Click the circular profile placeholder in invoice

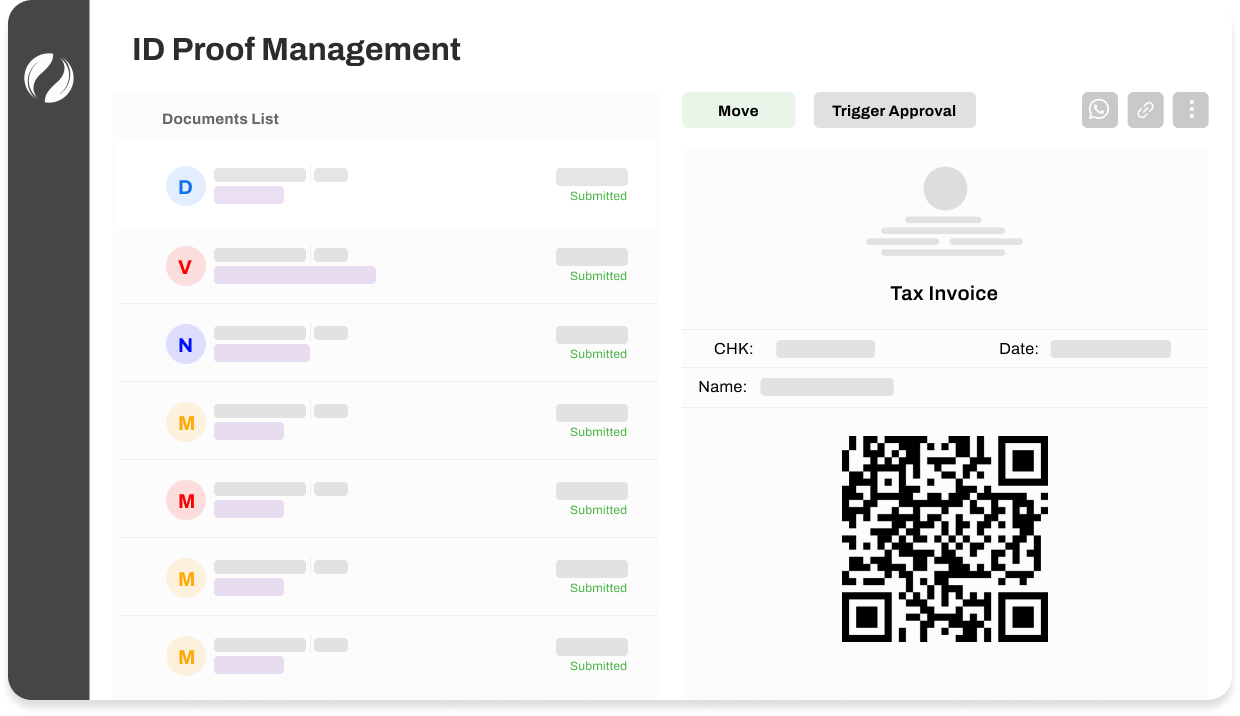point(945,188)
